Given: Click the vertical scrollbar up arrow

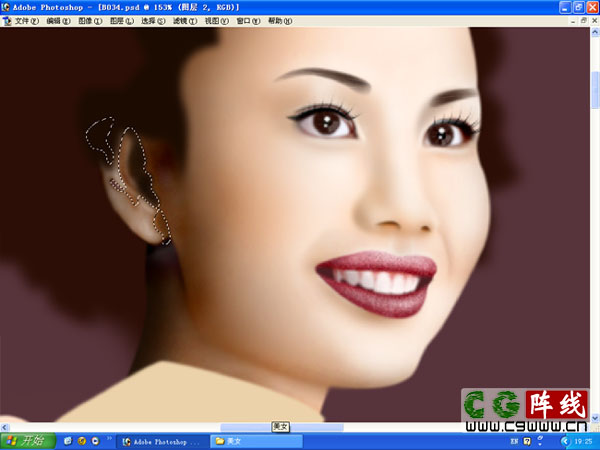Looking at the screenshot, I should click(x=595, y=33).
